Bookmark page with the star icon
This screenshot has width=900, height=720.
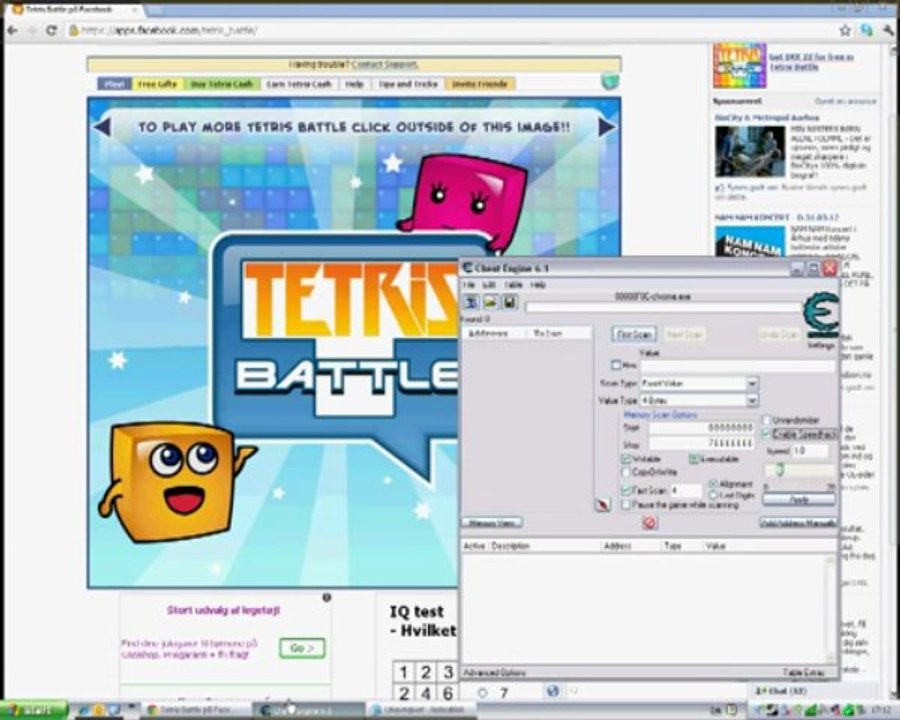tap(845, 30)
